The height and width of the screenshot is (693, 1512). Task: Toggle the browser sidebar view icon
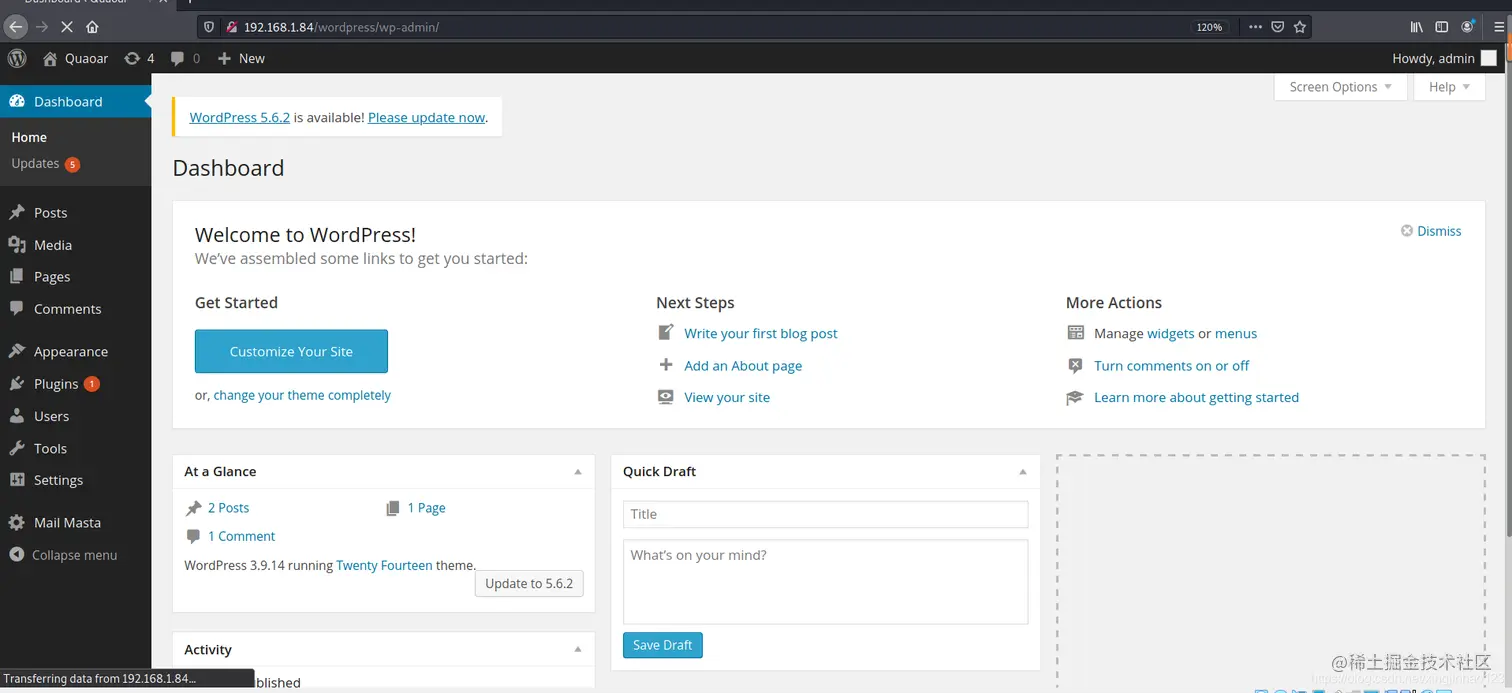(1441, 27)
